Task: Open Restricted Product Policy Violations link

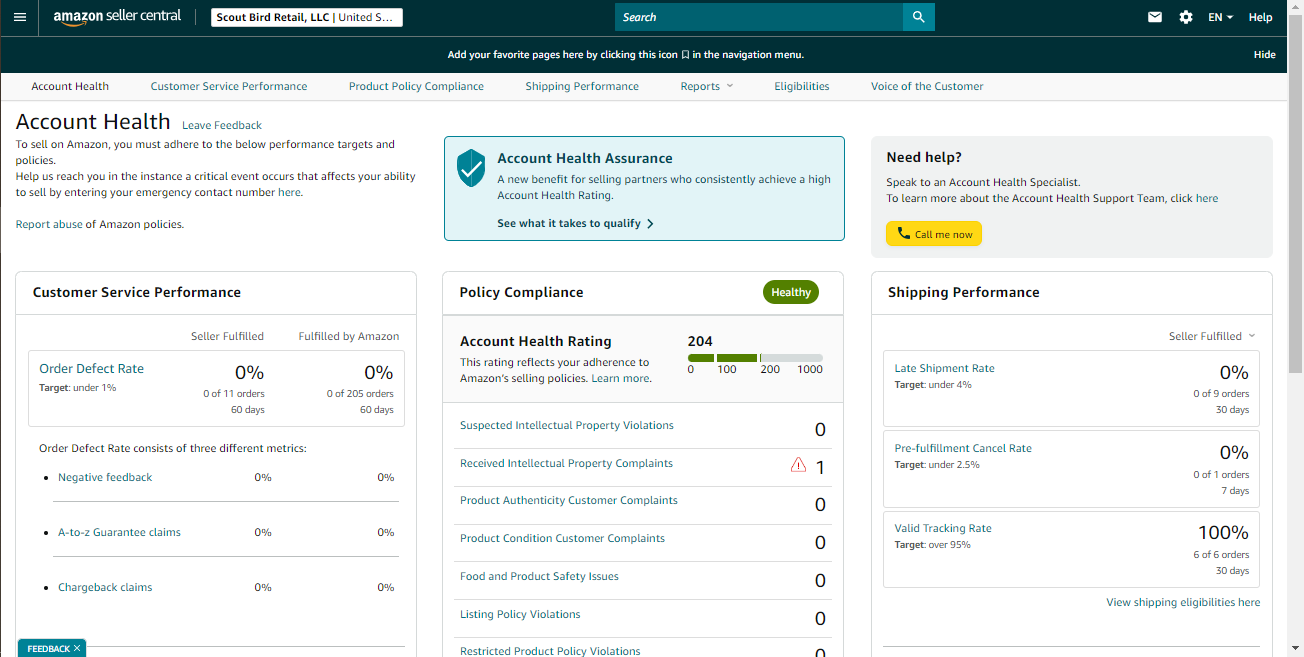Action: [550, 651]
